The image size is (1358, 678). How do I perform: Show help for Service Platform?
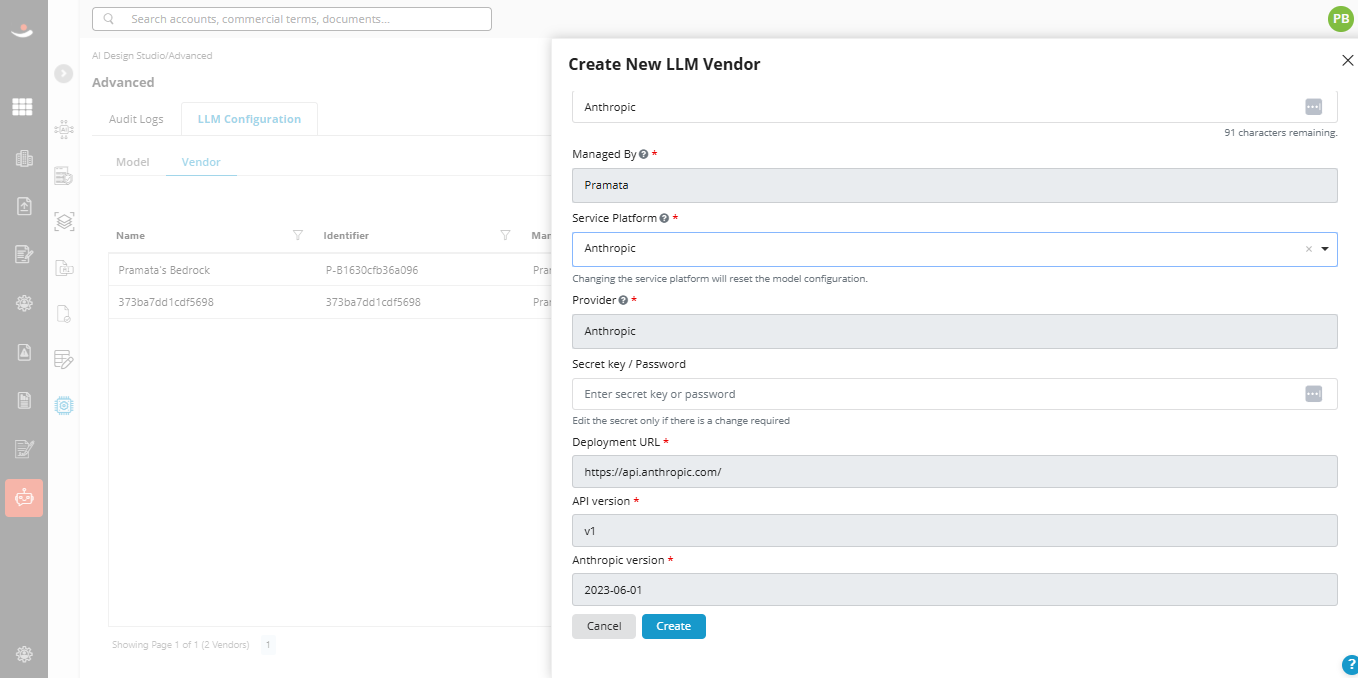664,218
